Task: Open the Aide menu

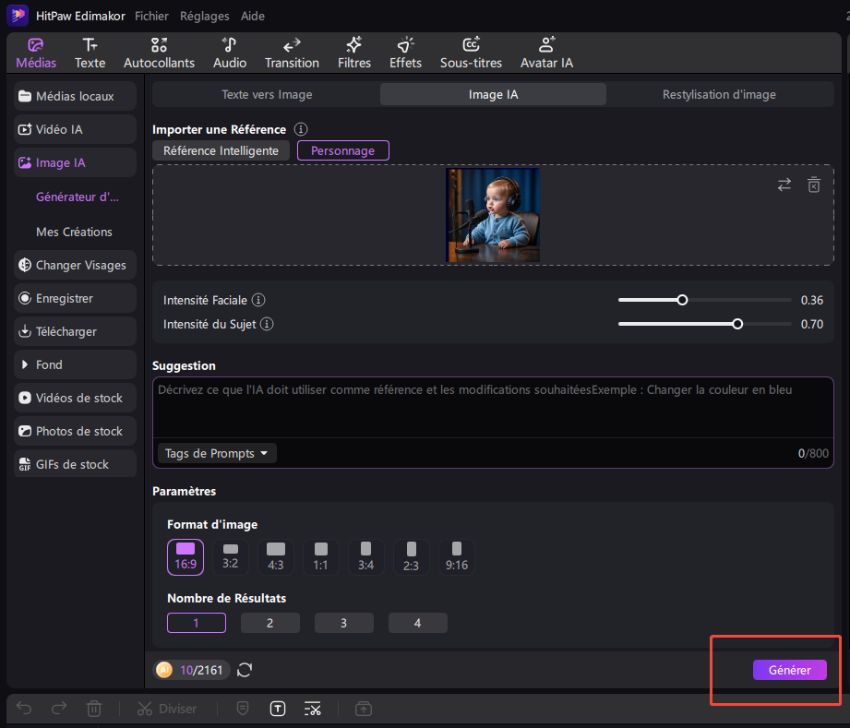Action: pyautogui.click(x=253, y=16)
